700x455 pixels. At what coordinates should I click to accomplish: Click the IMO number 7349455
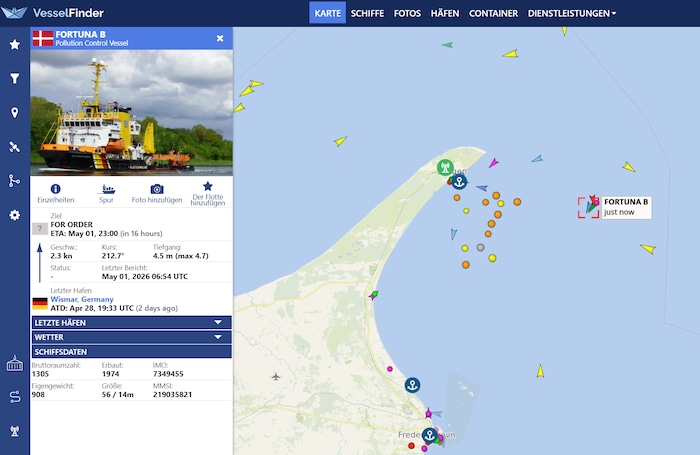coord(168,374)
